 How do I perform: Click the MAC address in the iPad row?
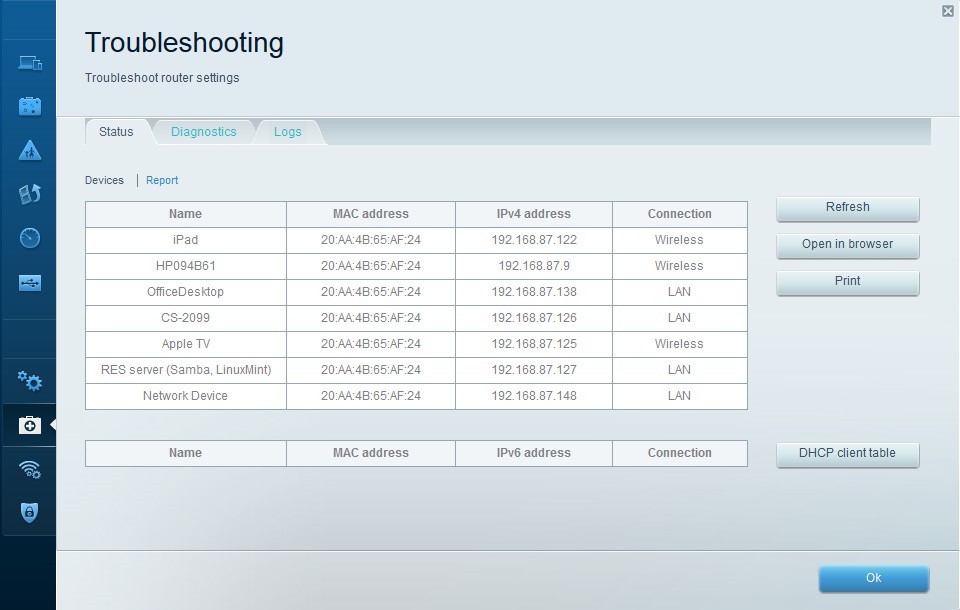tap(371, 240)
